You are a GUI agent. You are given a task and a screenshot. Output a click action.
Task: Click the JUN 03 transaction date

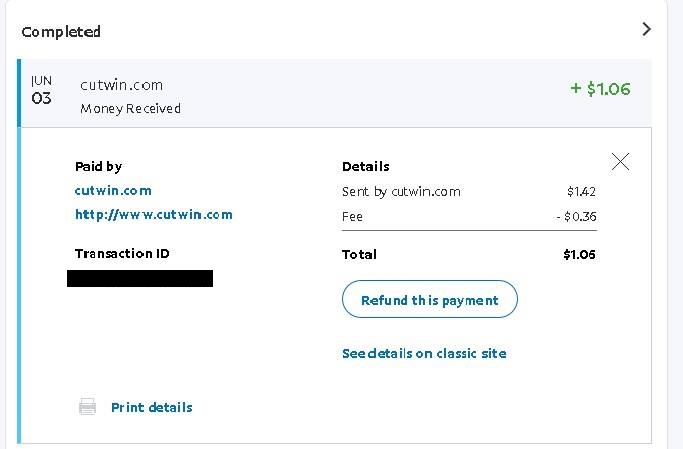pos(41,90)
